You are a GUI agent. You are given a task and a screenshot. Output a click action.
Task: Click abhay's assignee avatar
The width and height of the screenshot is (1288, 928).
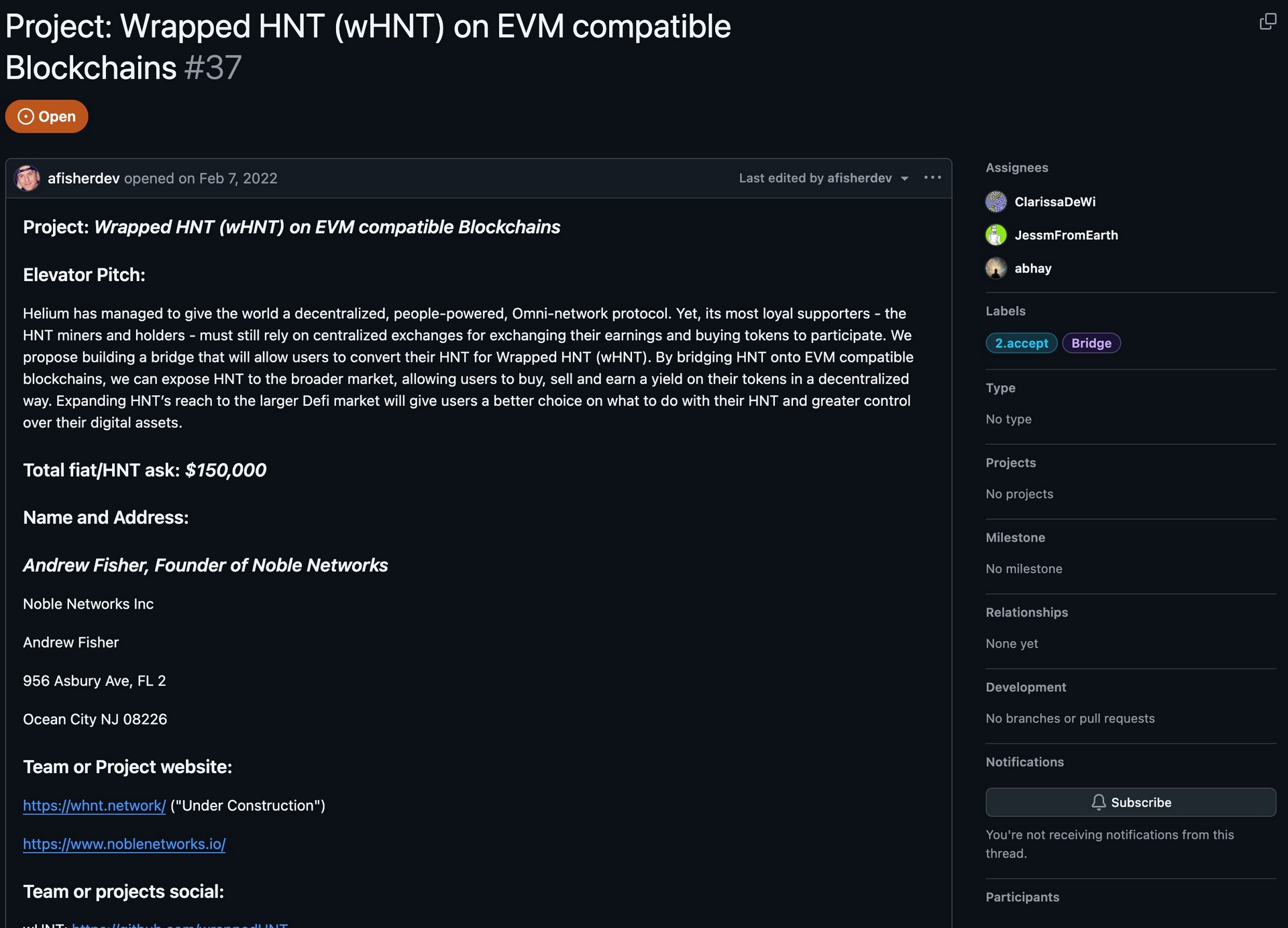[996, 268]
